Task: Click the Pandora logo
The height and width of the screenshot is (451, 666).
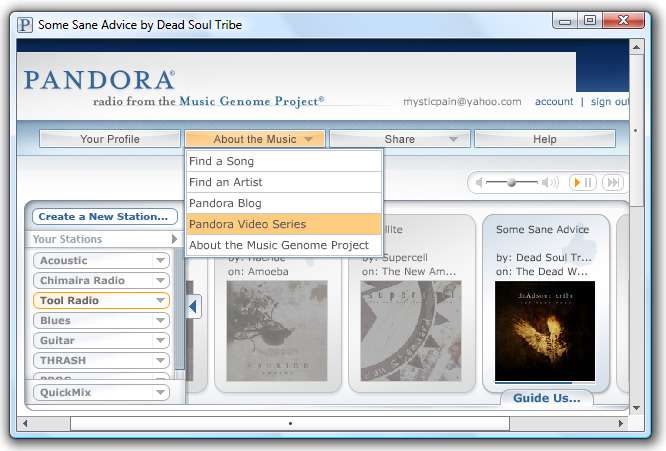Action: tap(99, 80)
